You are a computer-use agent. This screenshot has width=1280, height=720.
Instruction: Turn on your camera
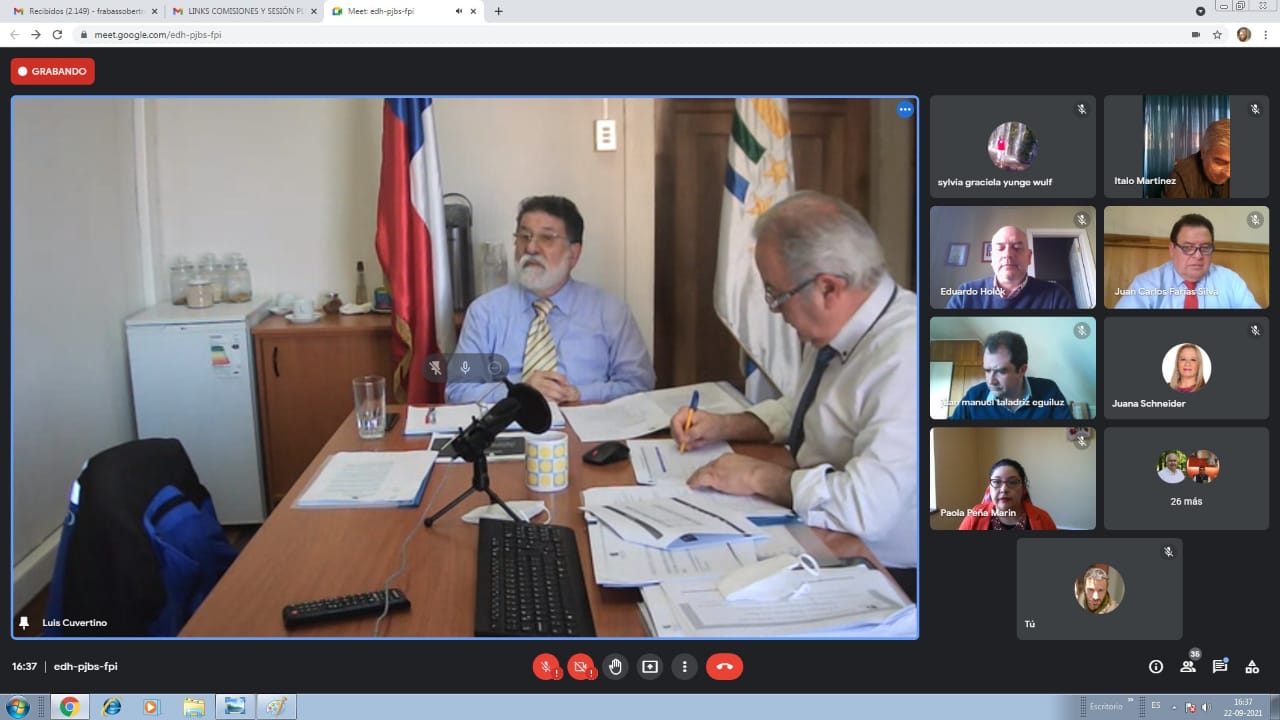pos(580,667)
